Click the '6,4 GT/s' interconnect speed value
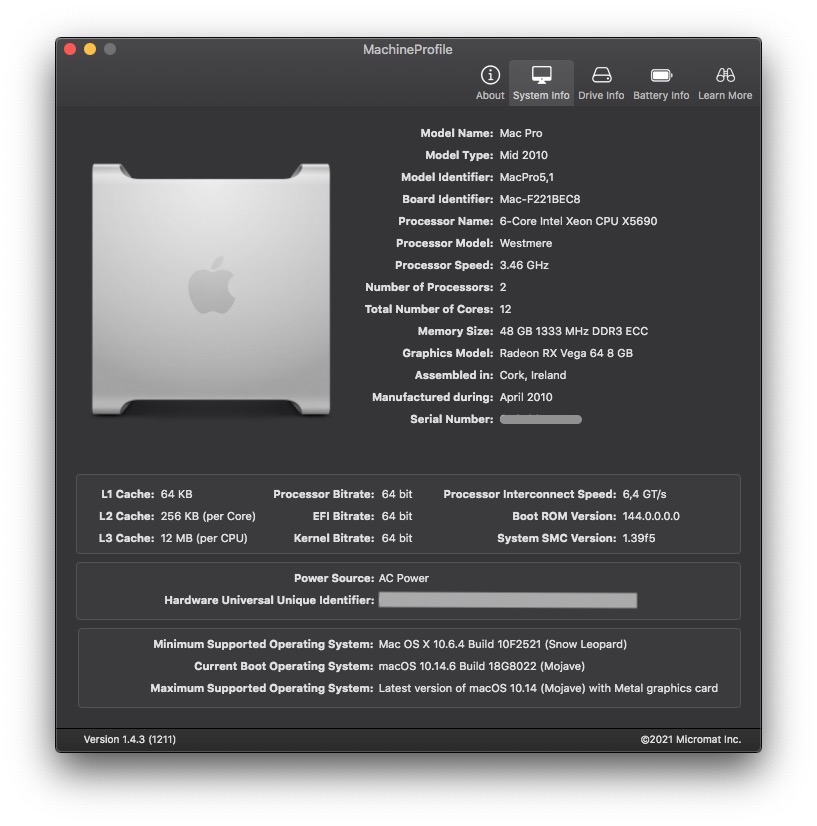 pyautogui.click(x=644, y=495)
